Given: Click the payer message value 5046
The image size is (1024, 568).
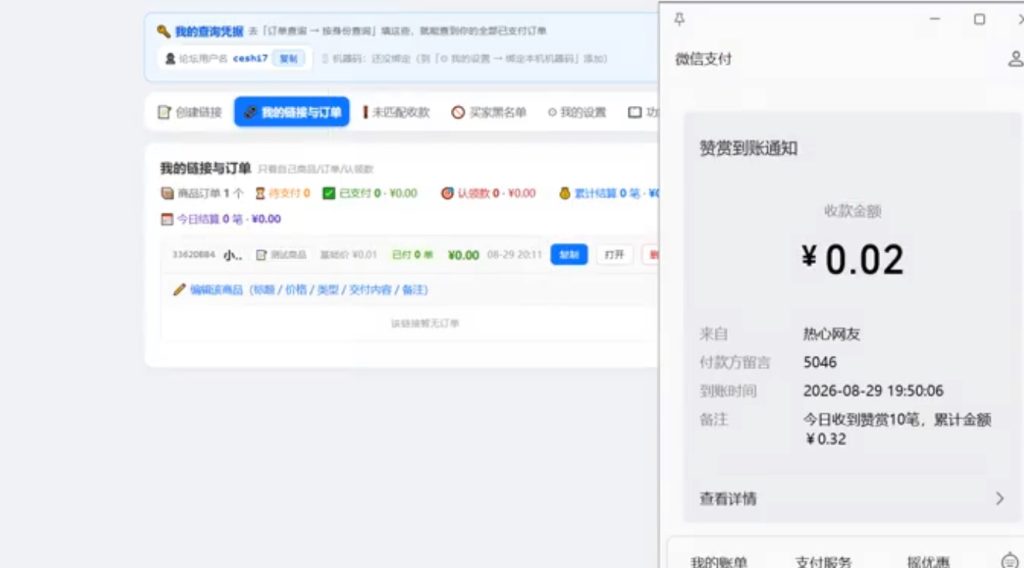Looking at the screenshot, I should pyautogui.click(x=820, y=362).
